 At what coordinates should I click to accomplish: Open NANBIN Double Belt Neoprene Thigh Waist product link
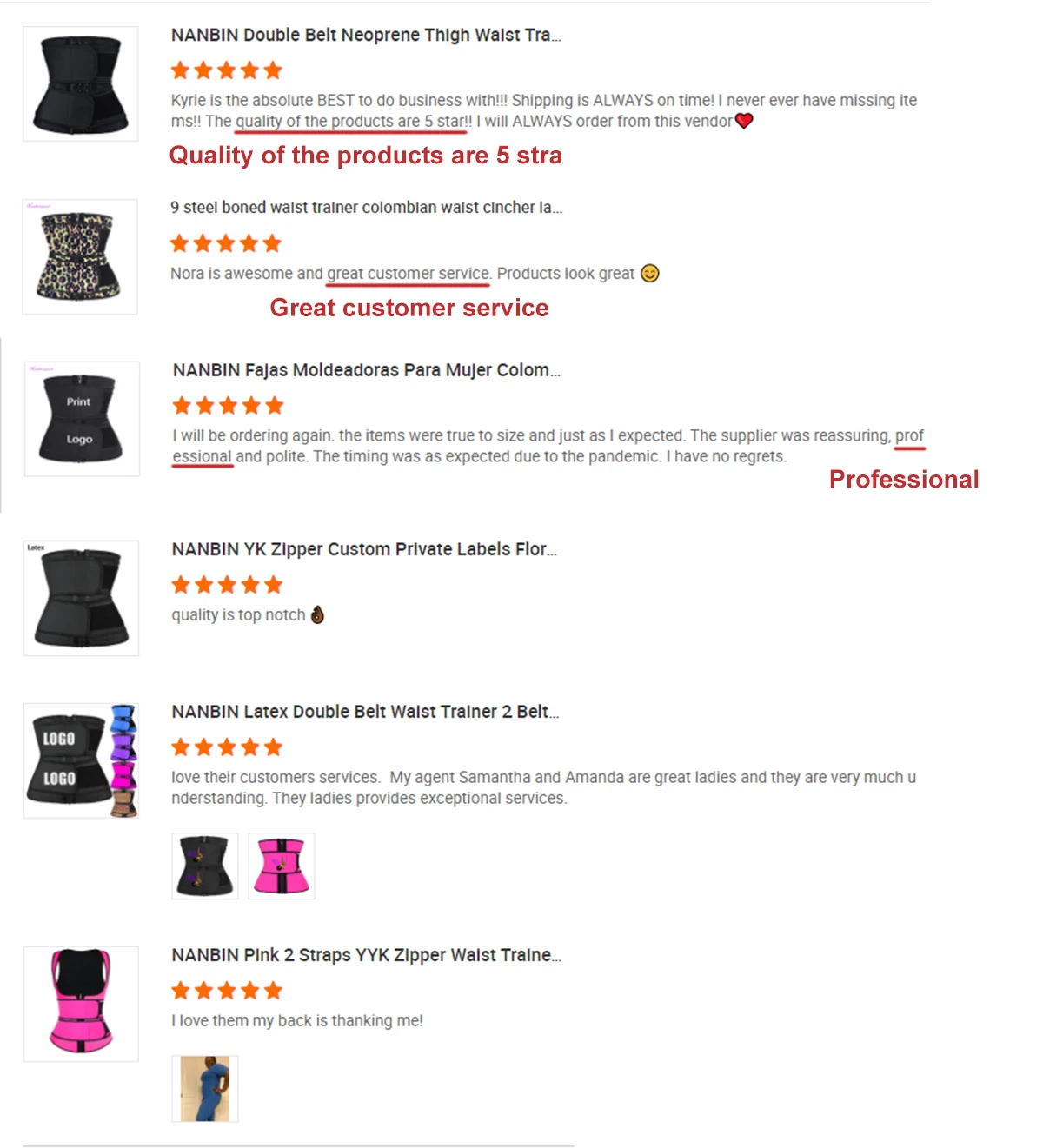pos(366,36)
